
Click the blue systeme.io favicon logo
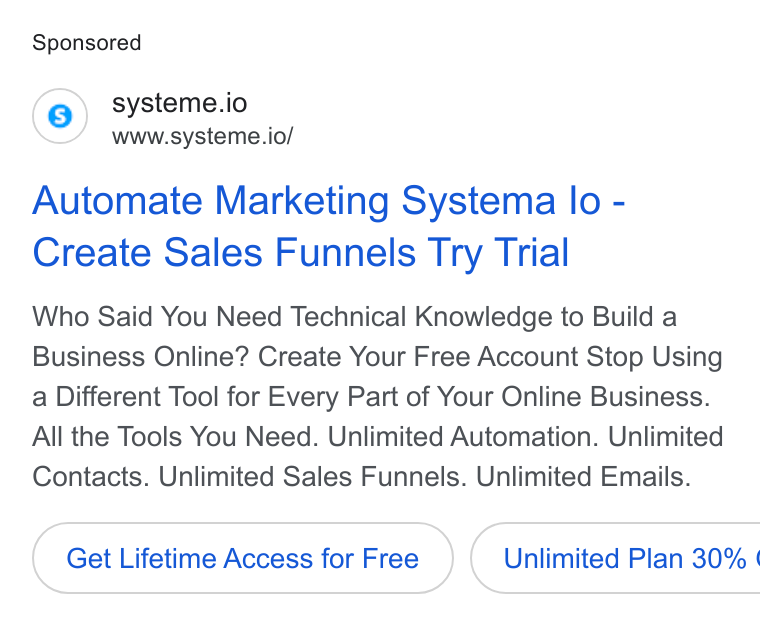(x=60, y=116)
